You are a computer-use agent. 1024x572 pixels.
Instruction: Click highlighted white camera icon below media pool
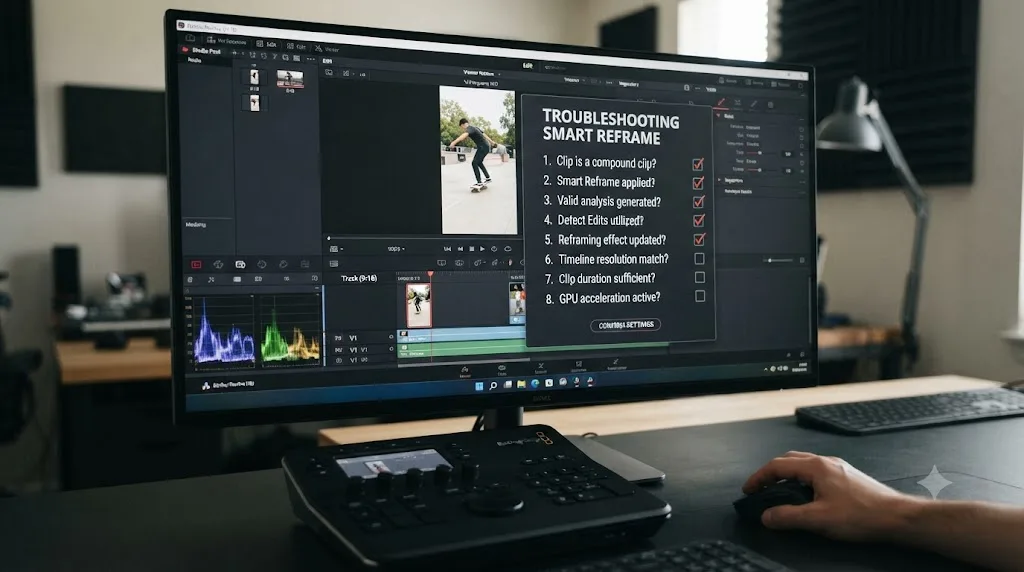[x=240, y=264]
